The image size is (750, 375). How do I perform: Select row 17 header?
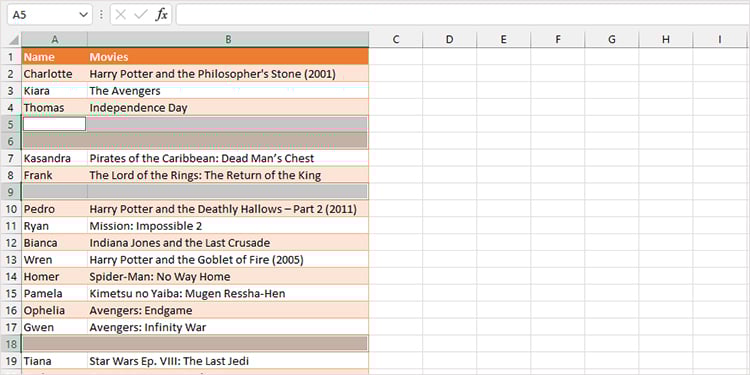[x=11, y=327]
